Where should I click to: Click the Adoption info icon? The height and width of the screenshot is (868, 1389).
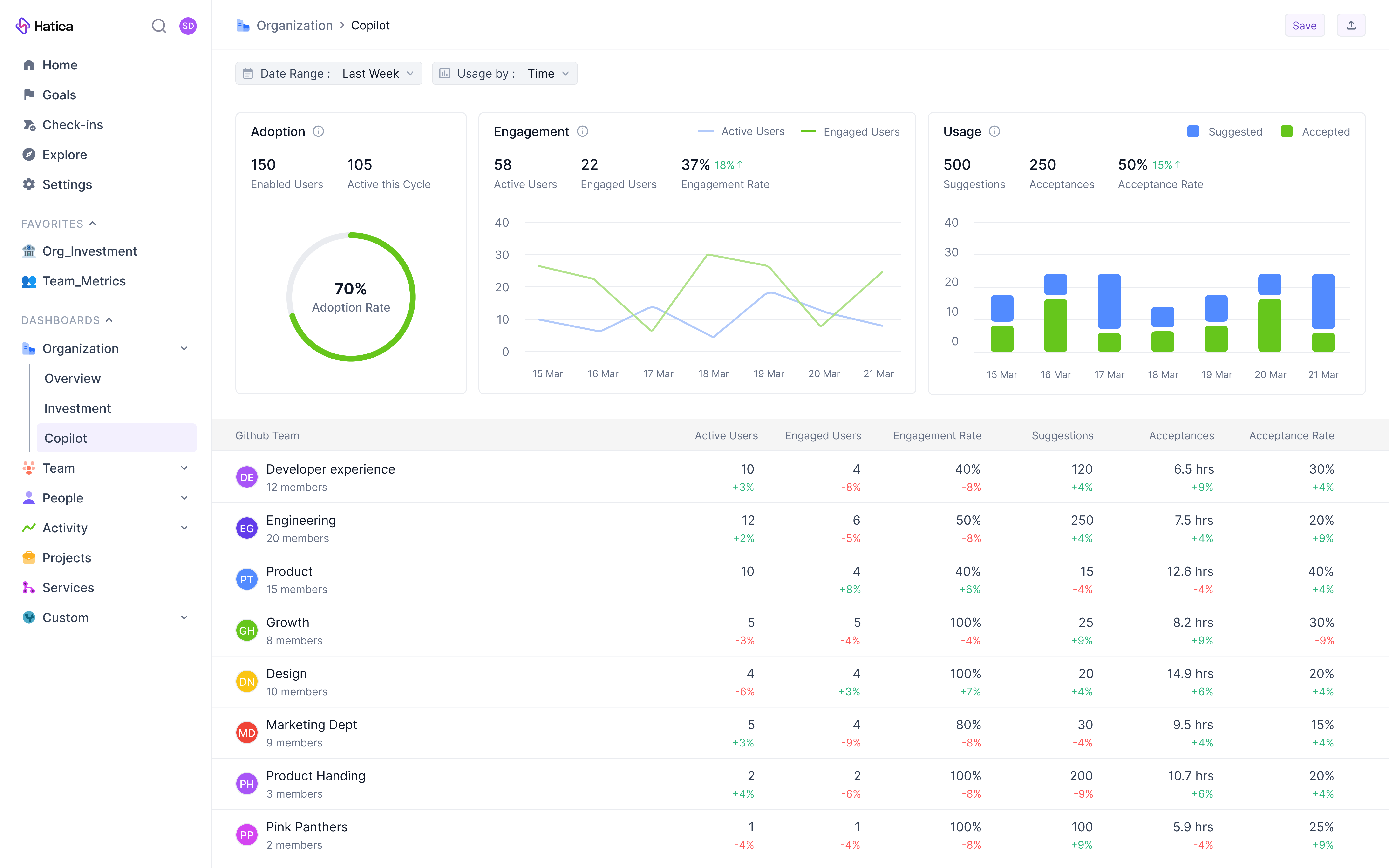point(318,131)
